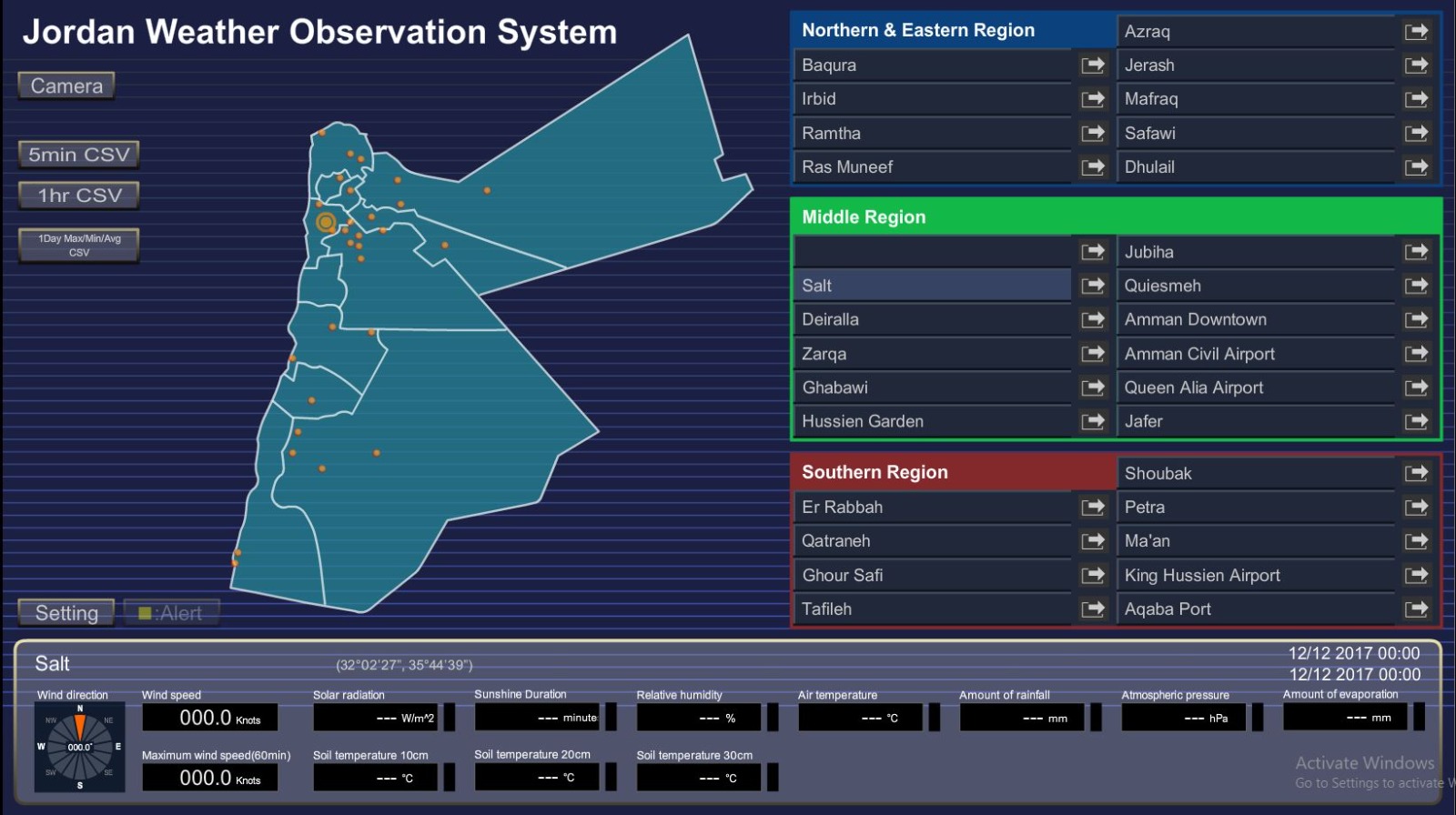This screenshot has height=815, width=1456.
Task: Click the arrow icon beside Azraq
Action: (x=1416, y=32)
